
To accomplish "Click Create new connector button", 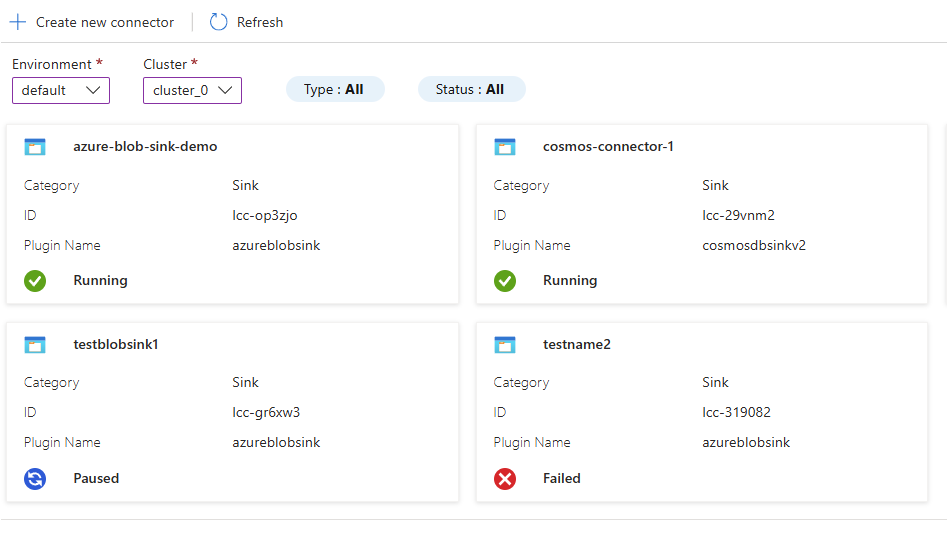I will [x=104, y=22].
